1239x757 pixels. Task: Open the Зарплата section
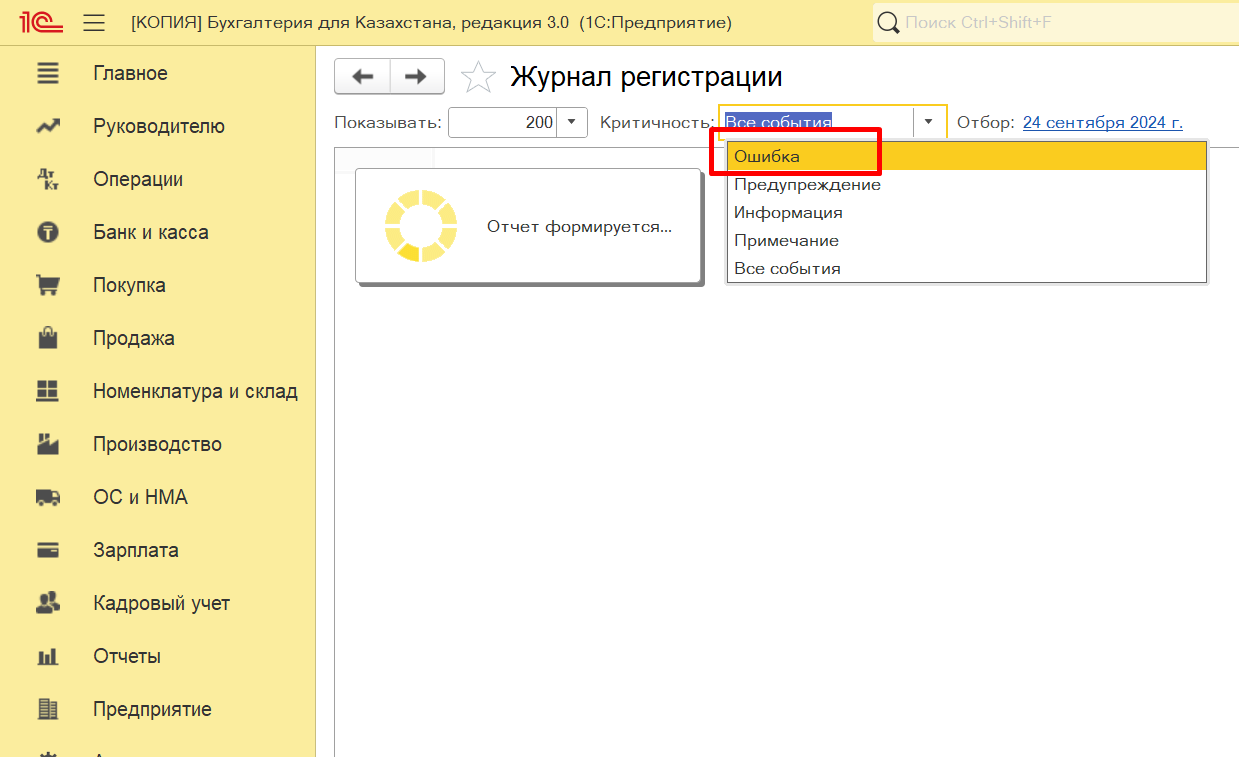[136, 550]
